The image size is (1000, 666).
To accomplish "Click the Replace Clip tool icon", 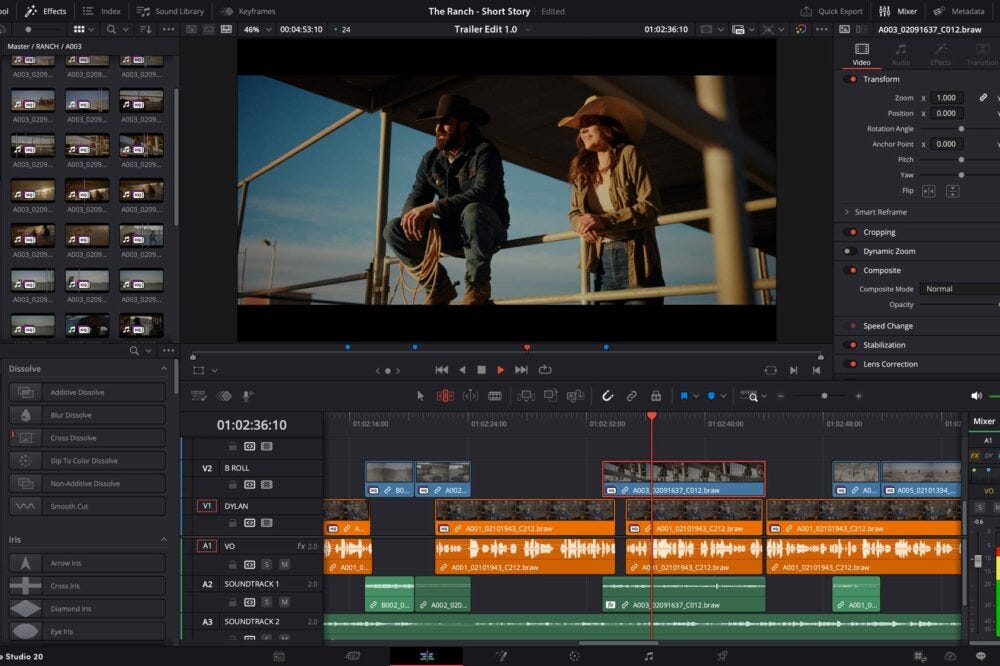I will pos(575,396).
